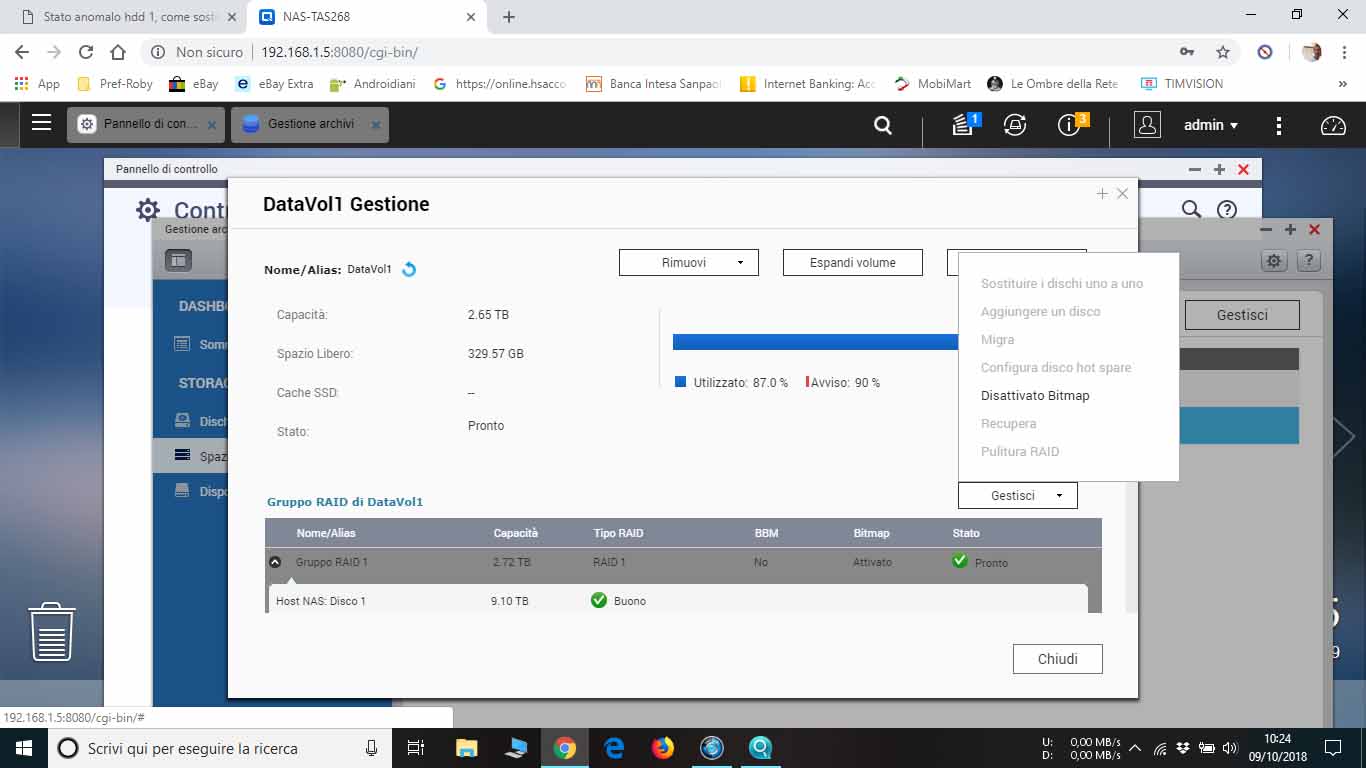1366x768 pixels.
Task: Open the Gestisci dropdown for RAID group
Action: point(1017,495)
